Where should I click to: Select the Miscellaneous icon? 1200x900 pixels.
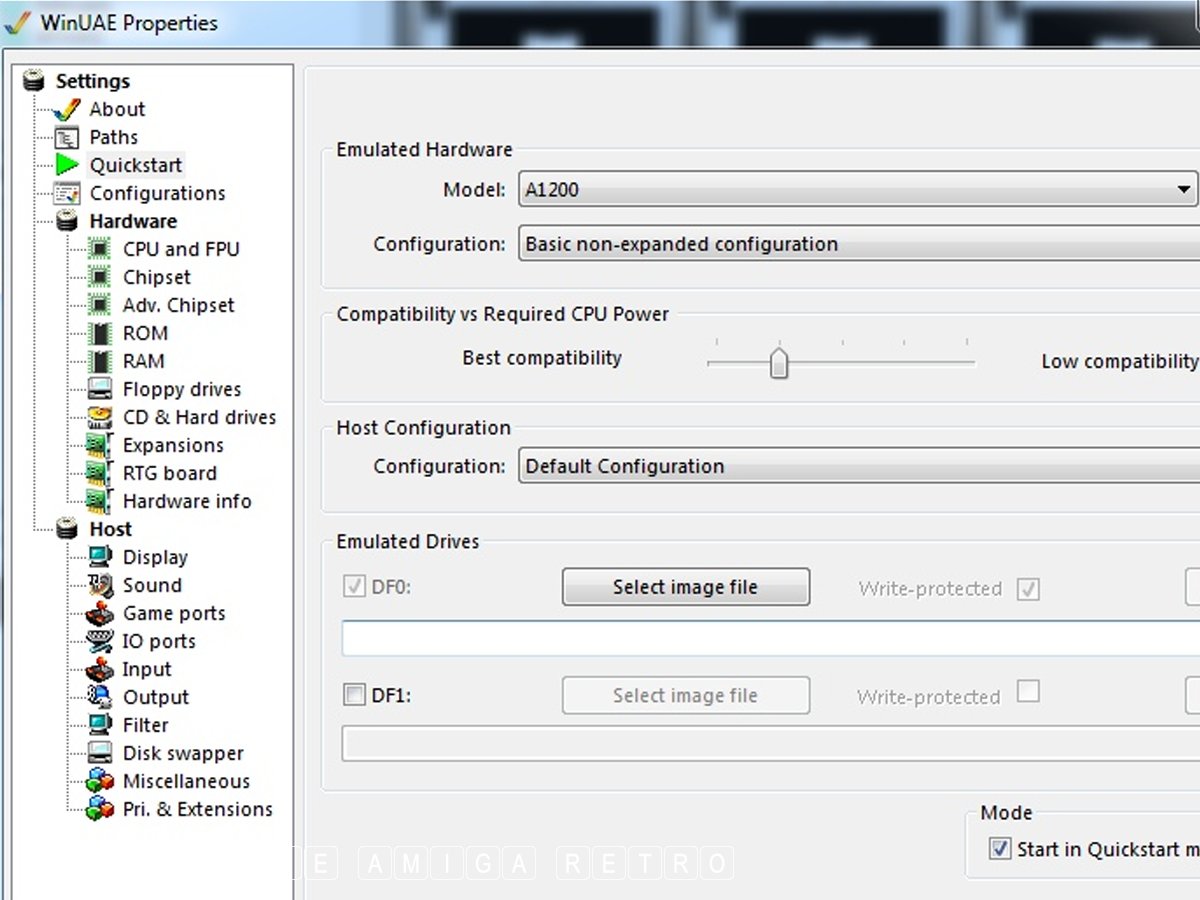[100, 781]
